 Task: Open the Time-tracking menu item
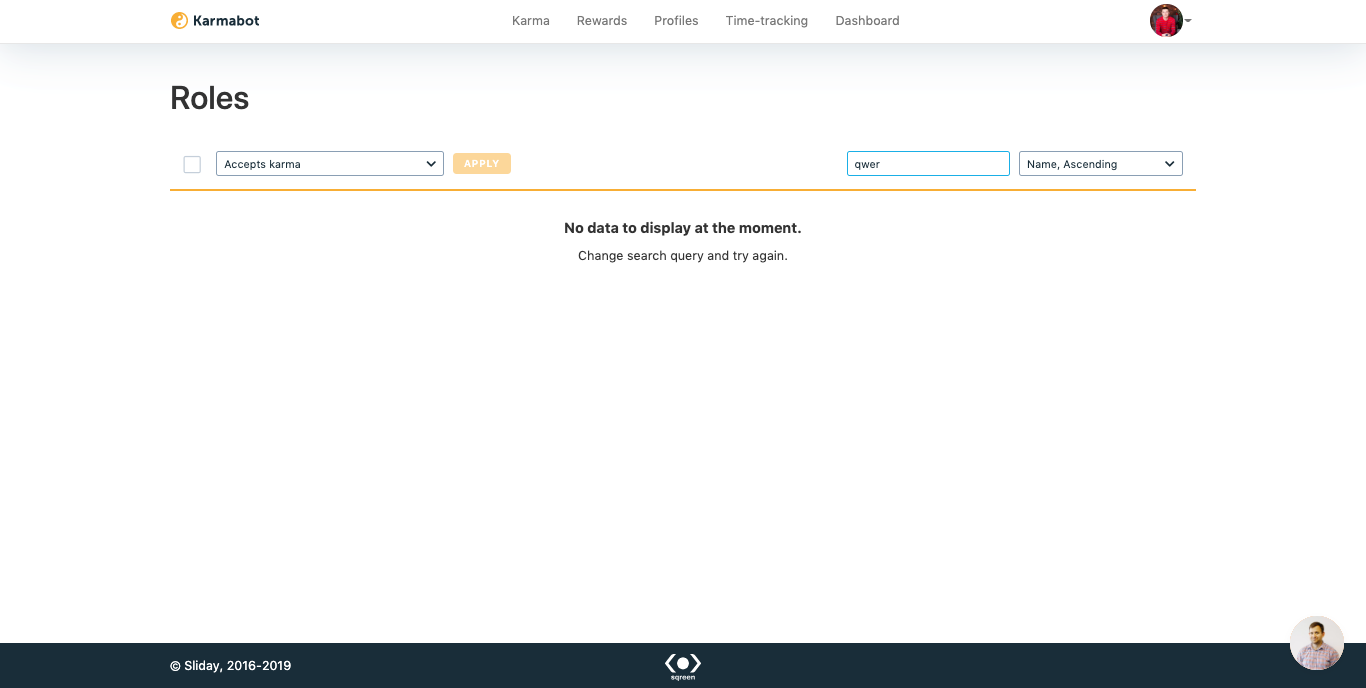[x=767, y=21]
